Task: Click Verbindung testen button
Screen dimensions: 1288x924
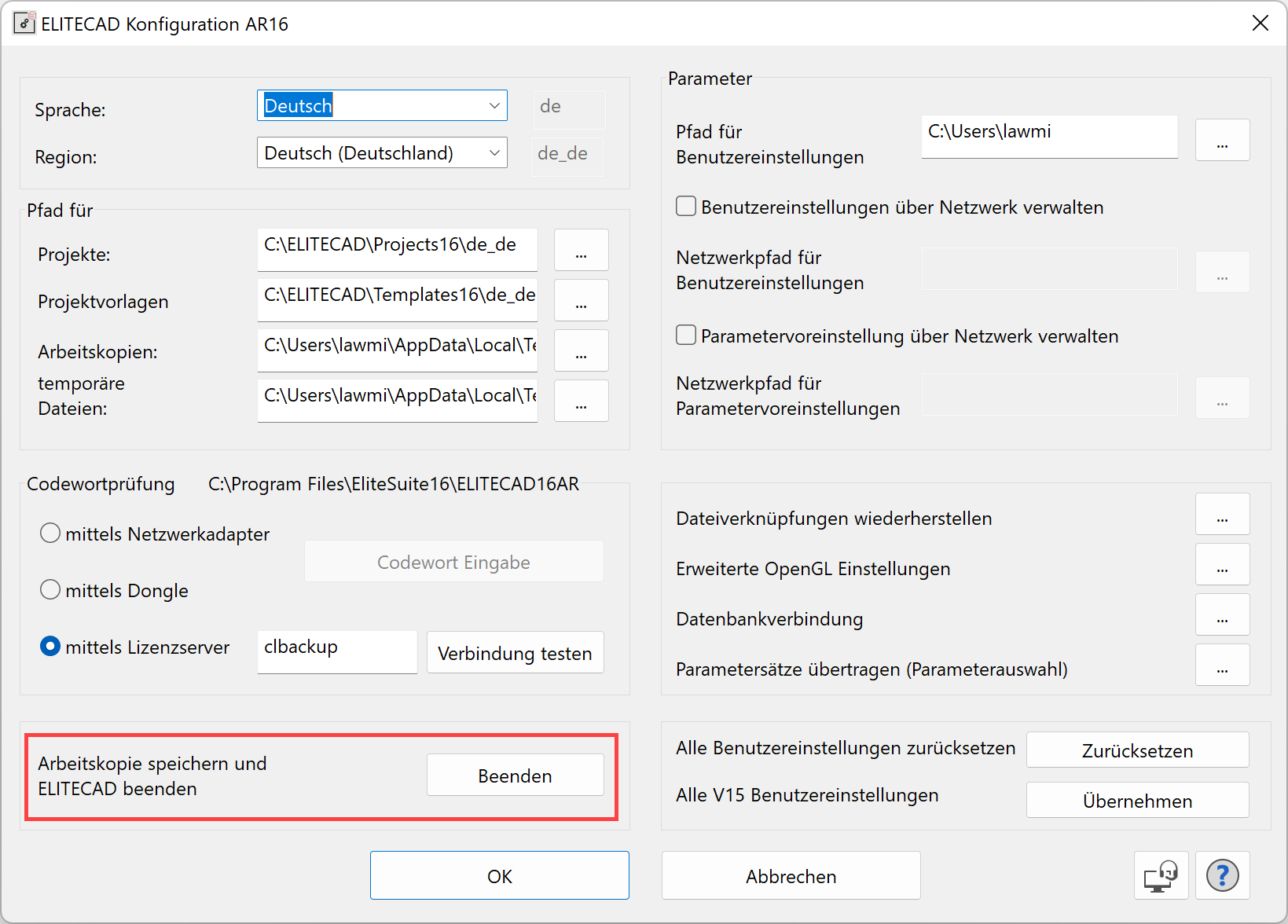Action: click(x=515, y=652)
